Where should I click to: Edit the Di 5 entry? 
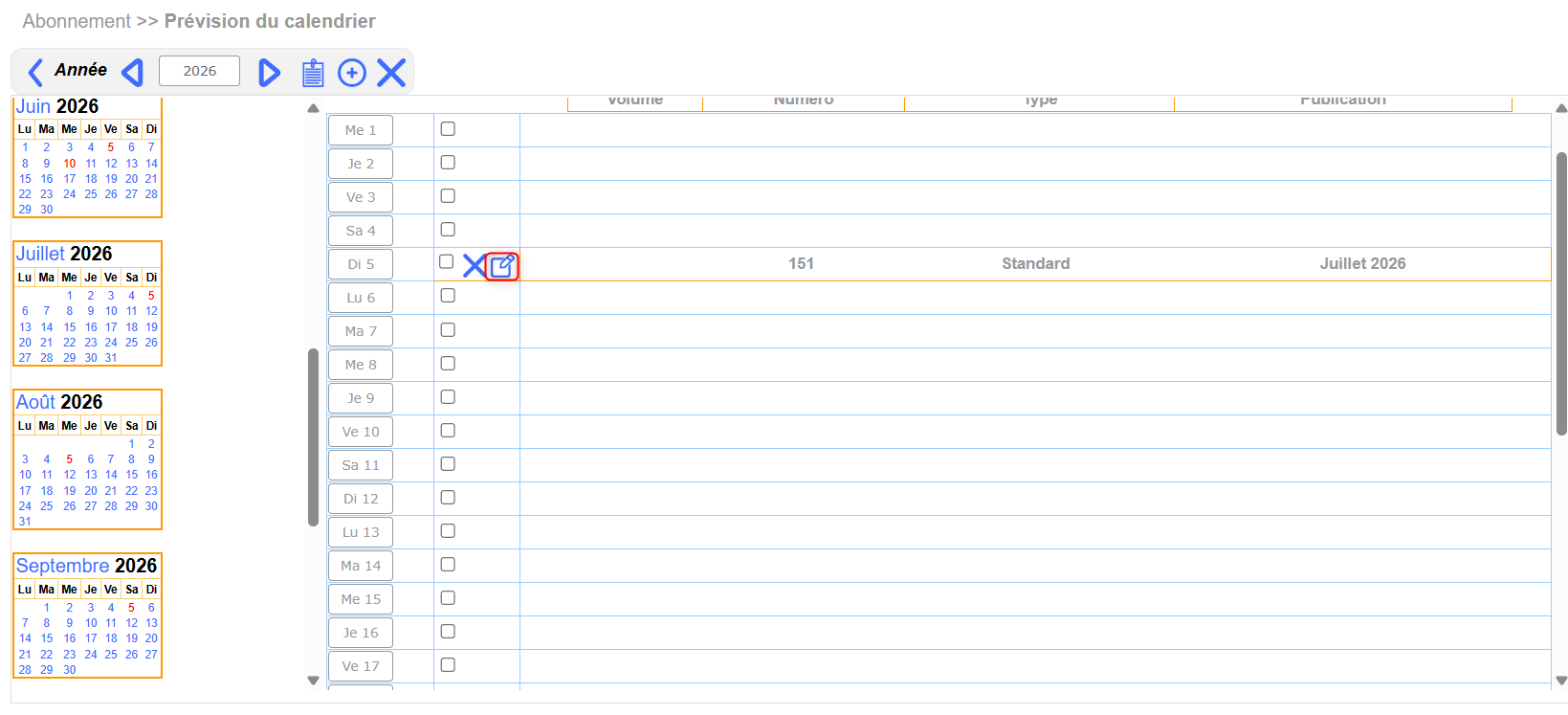point(502,266)
